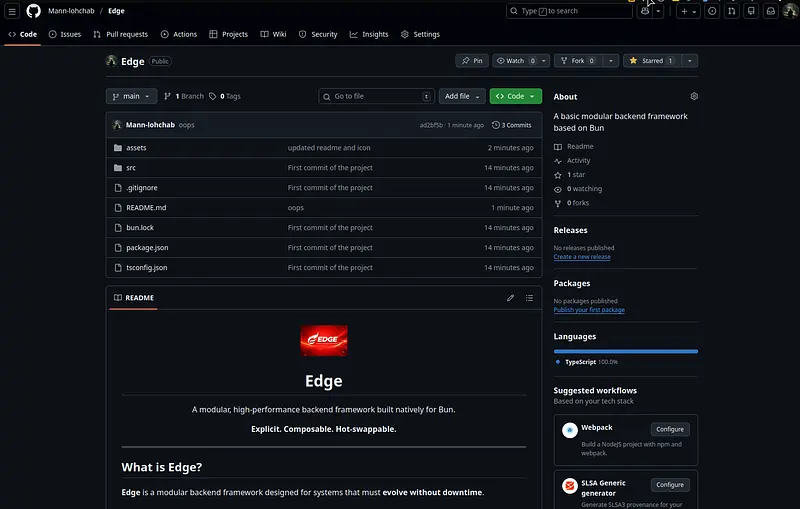Toggle Watch for this repository
The width and height of the screenshot is (800, 509).
tap(514, 61)
